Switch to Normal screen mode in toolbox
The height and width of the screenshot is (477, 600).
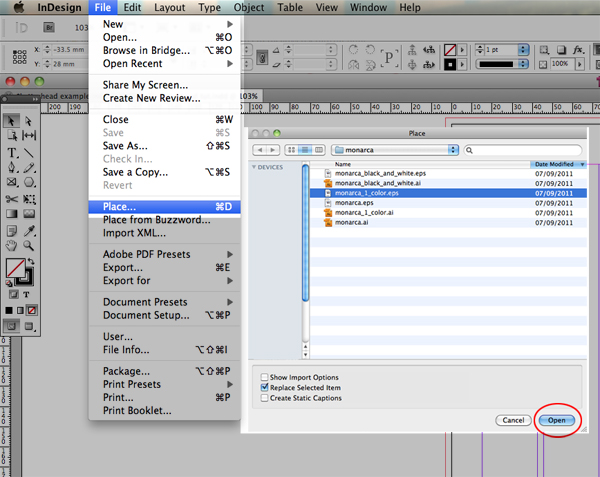point(12,326)
